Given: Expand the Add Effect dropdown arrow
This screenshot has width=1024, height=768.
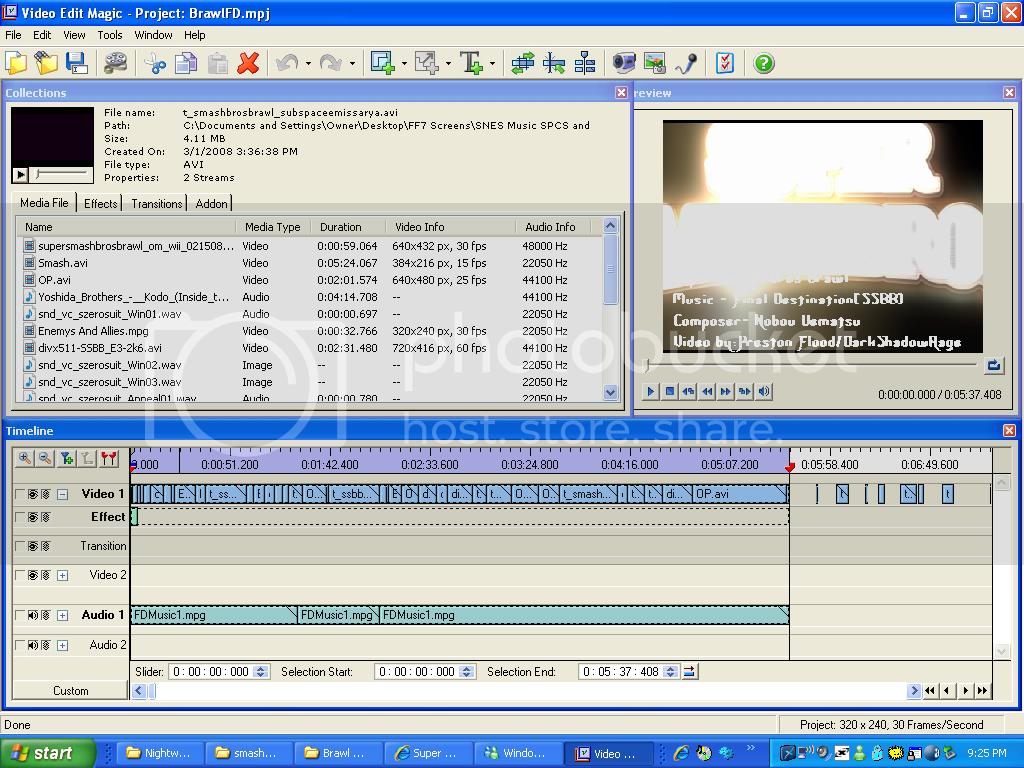Looking at the screenshot, I should pyautogui.click(x=404, y=64).
